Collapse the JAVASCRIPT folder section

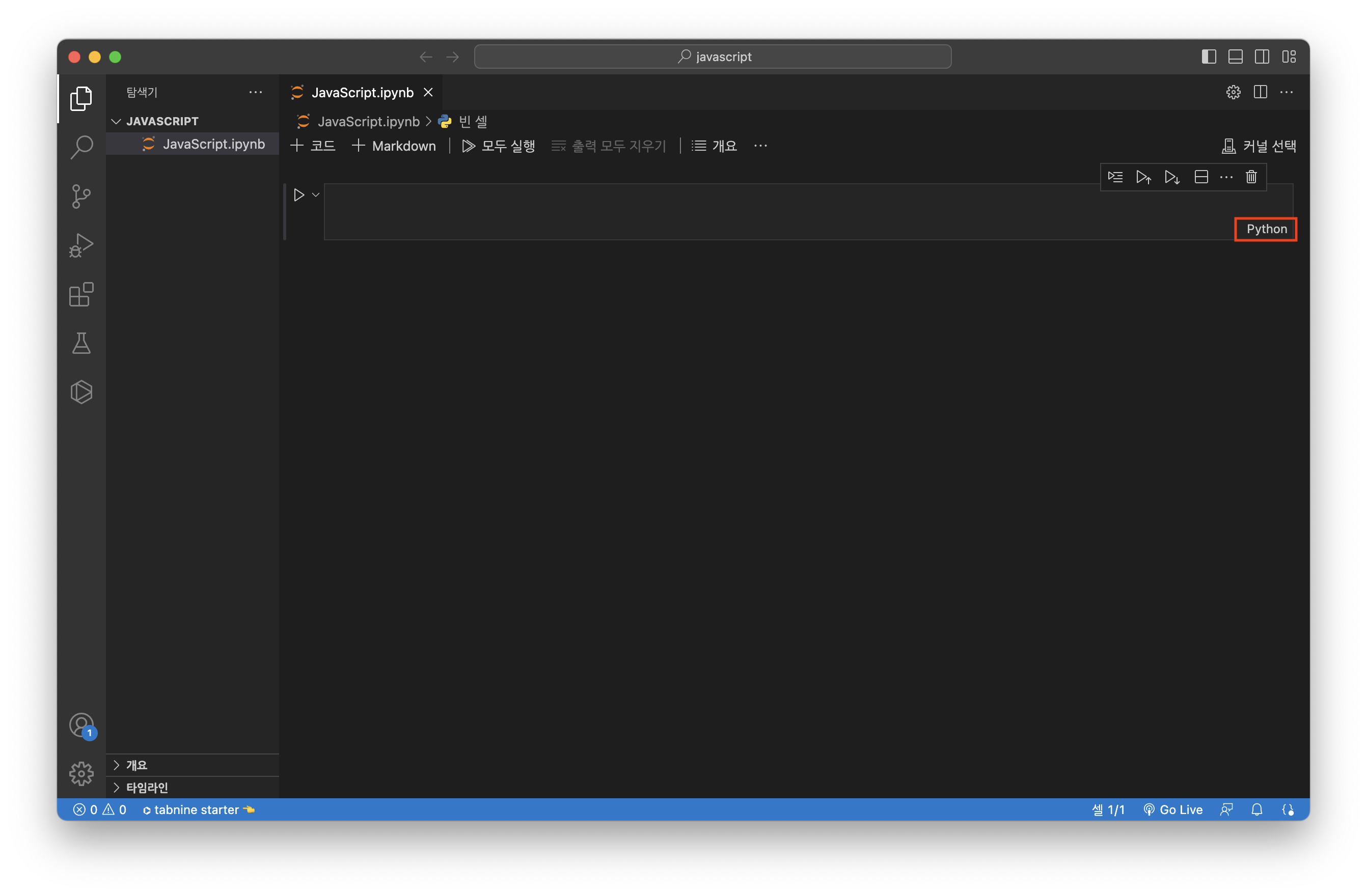(117, 121)
